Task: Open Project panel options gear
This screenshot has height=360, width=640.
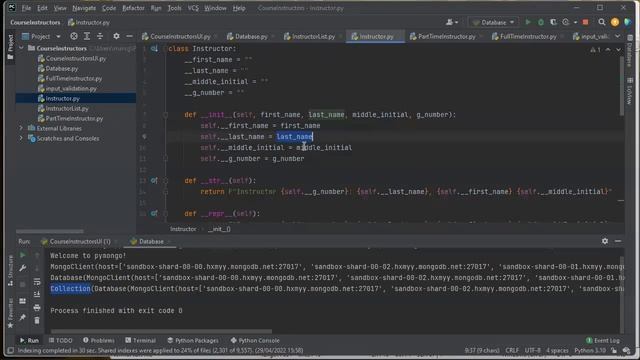Action: tap(116, 36)
